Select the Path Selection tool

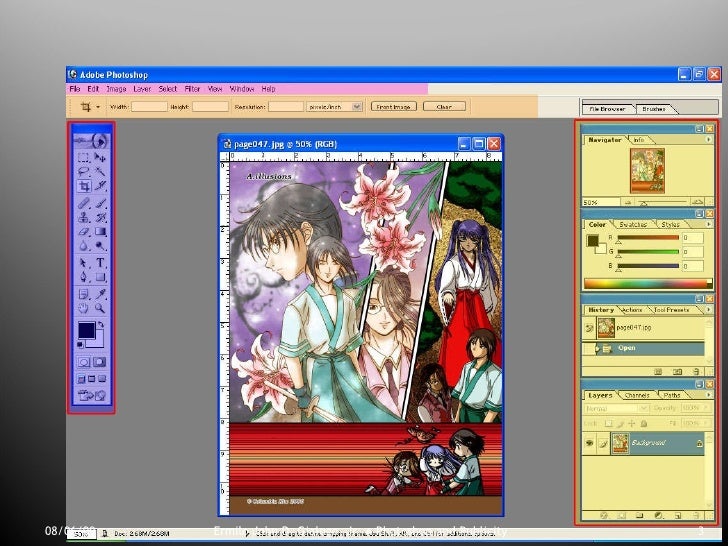click(x=84, y=263)
